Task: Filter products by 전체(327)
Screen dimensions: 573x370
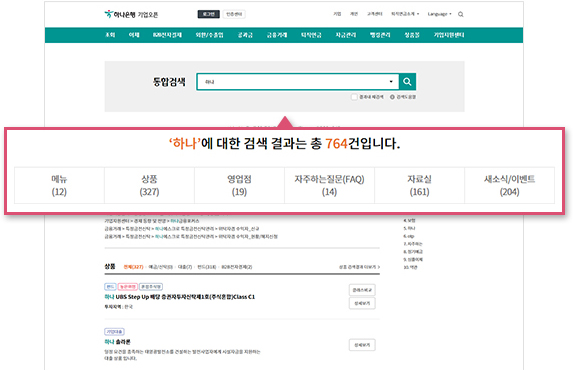Action: pyautogui.click(x=133, y=267)
